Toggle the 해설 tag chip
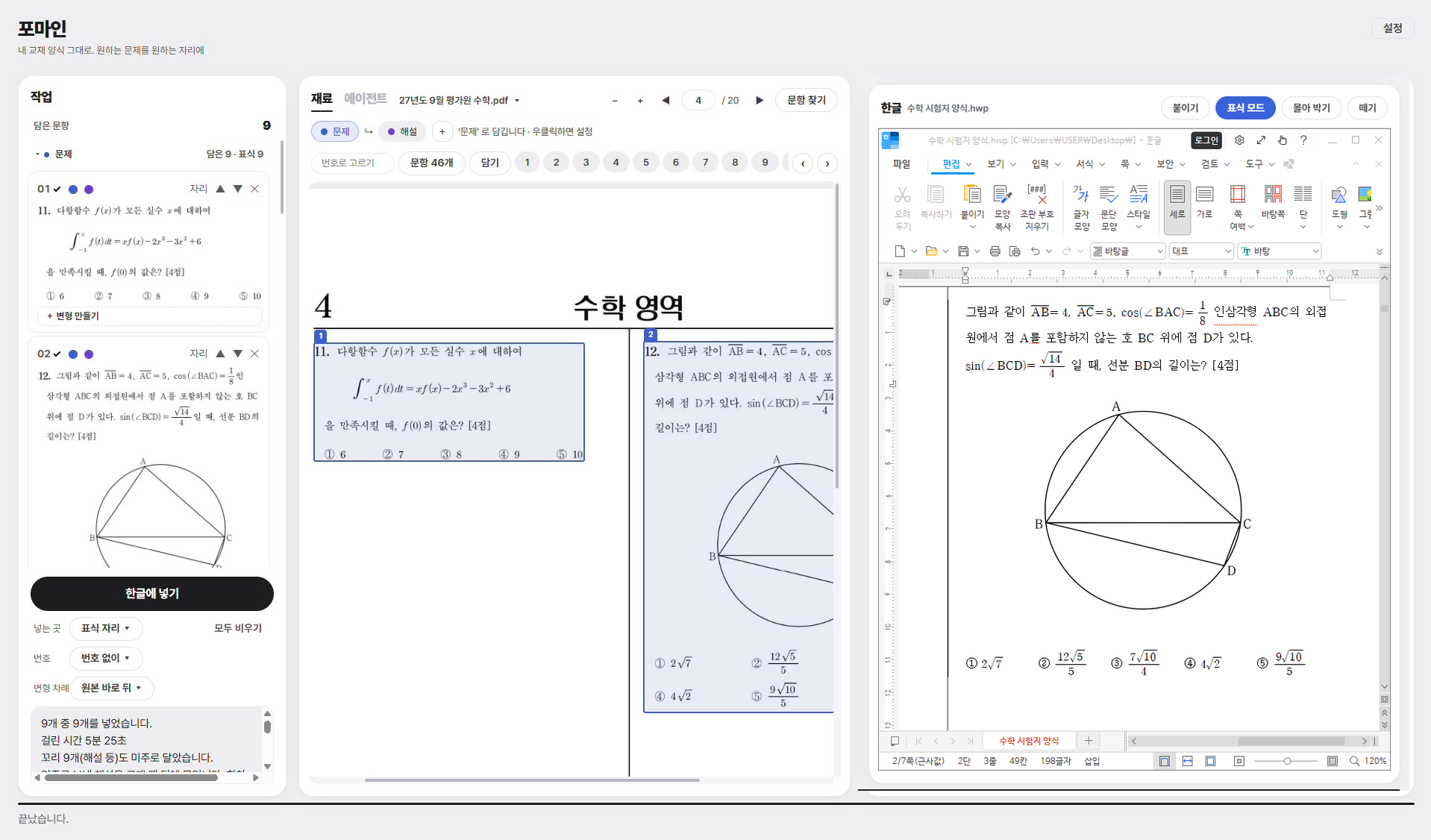The image size is (1431, 840). (402, 131)
